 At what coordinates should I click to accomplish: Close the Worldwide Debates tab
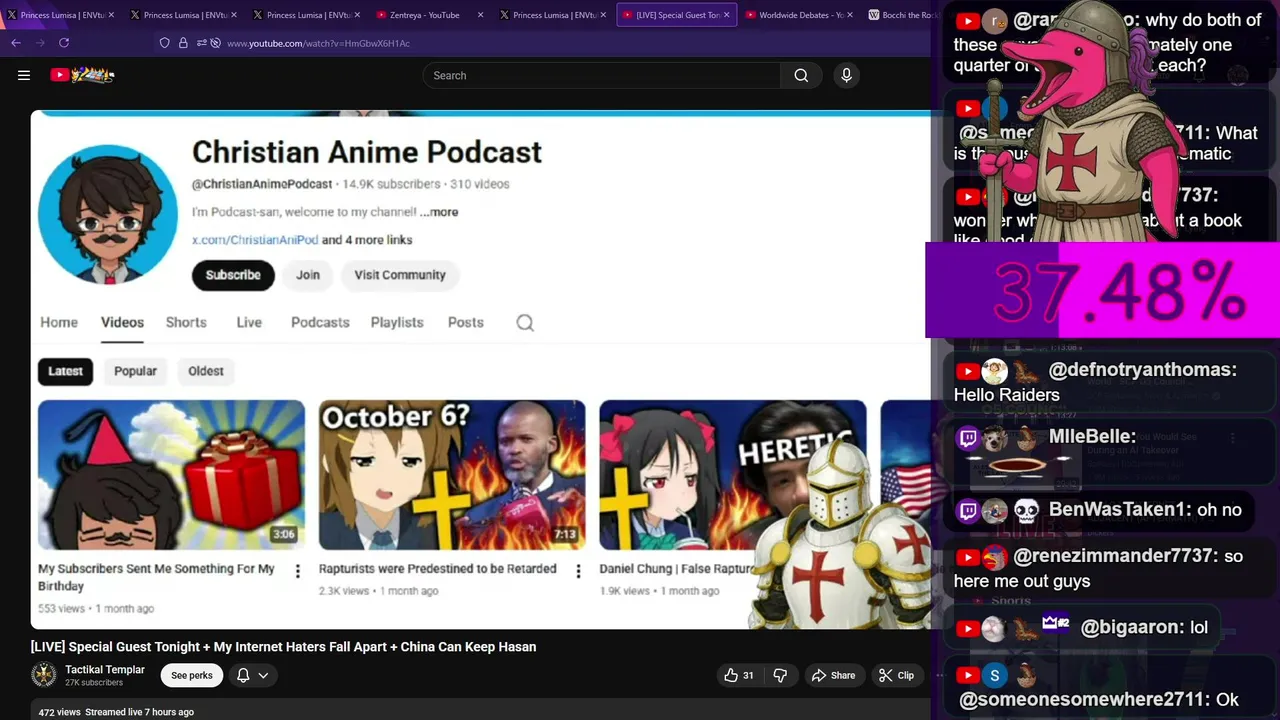(x=850, y=15)
